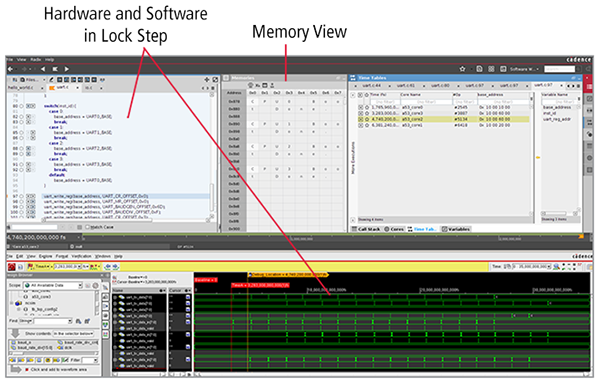Image resolution: width=600 pixels, height=383 pixels.
Task: Select the binoculars find icon in design browser
Action: click(78, 321)
